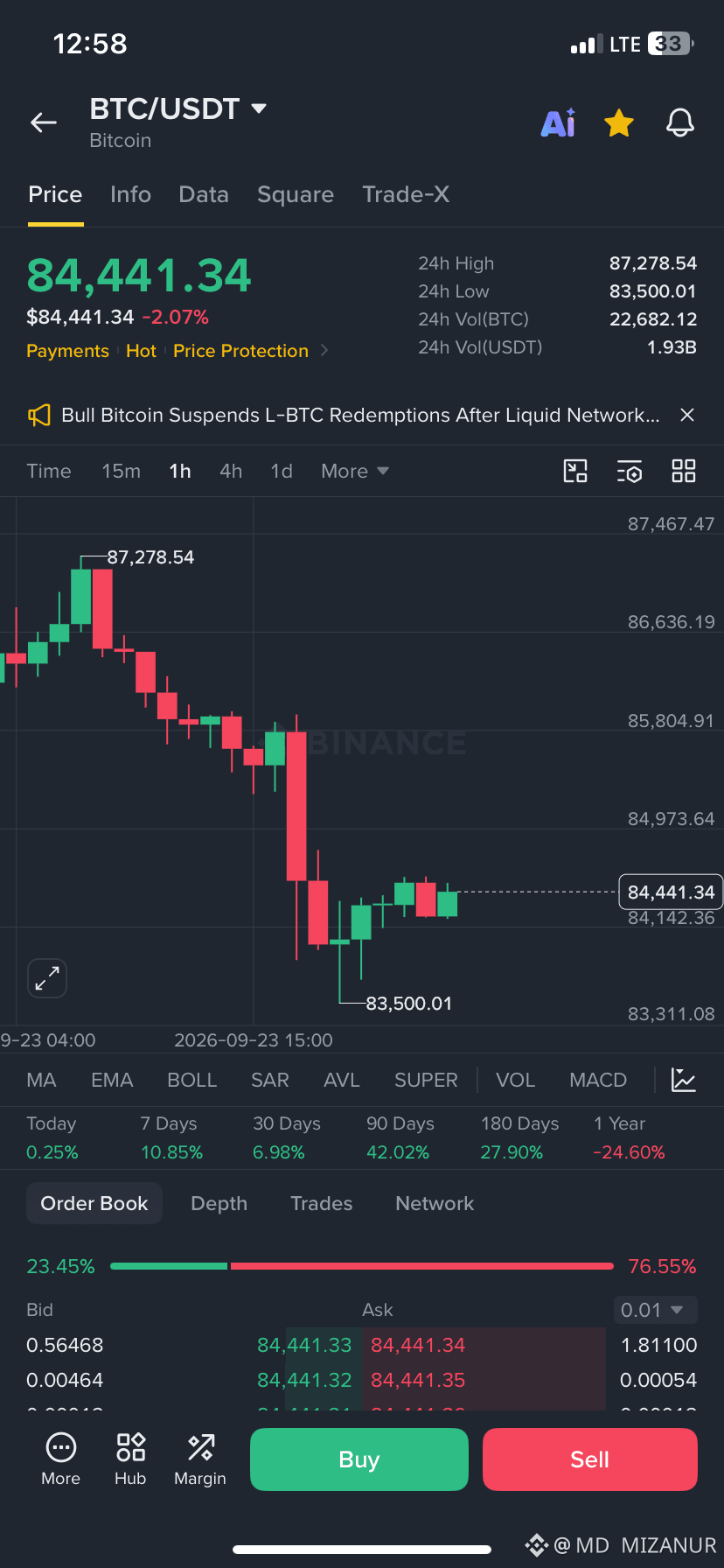Open Margin trading icon
This screenshot has width=724, height=1568.
[x=200, y=1459]
